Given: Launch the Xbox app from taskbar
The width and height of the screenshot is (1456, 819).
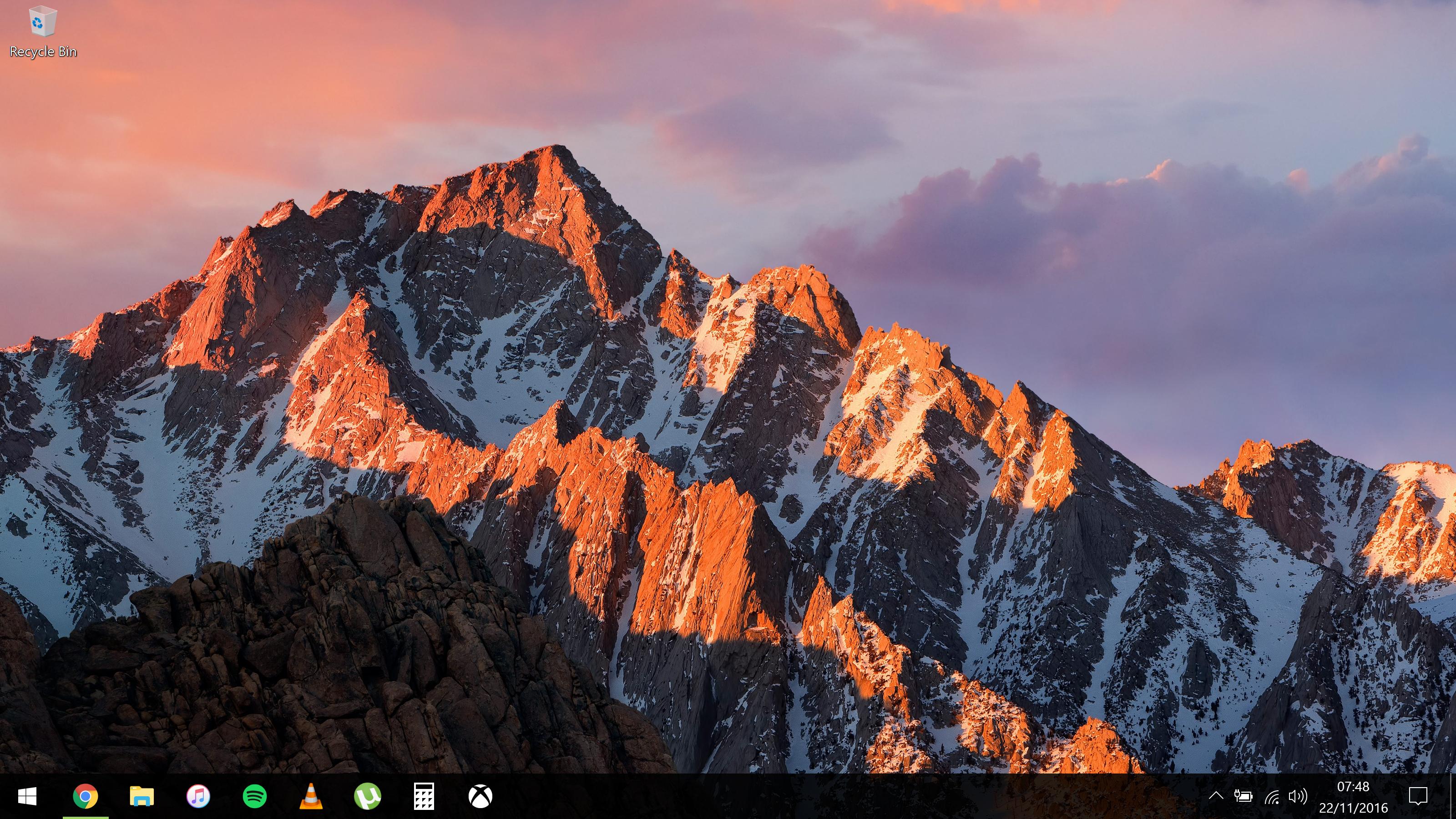Looking at the screenshot, I should (x=480, y=796).
